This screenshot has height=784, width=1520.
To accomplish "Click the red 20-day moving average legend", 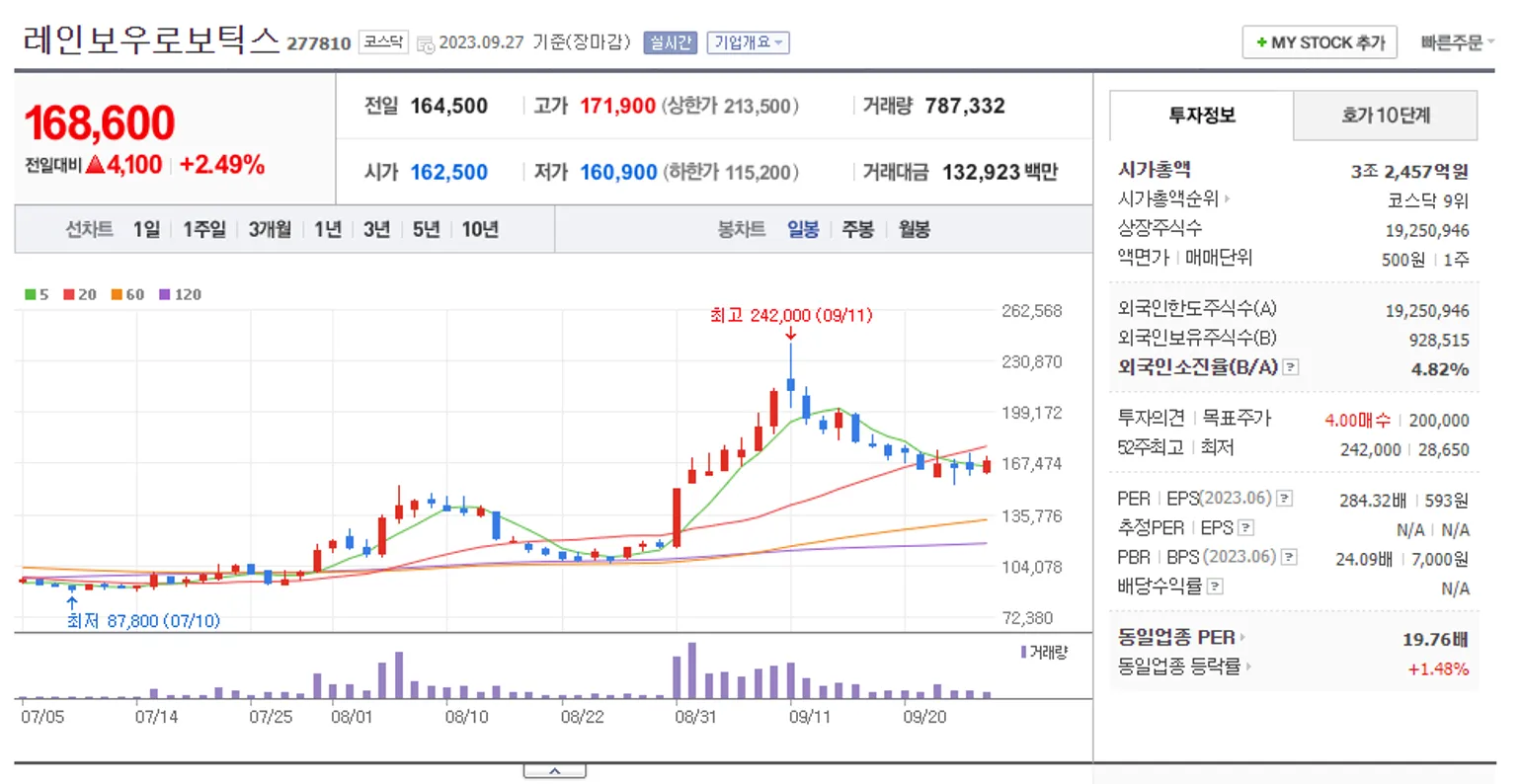I will (79, 294).
